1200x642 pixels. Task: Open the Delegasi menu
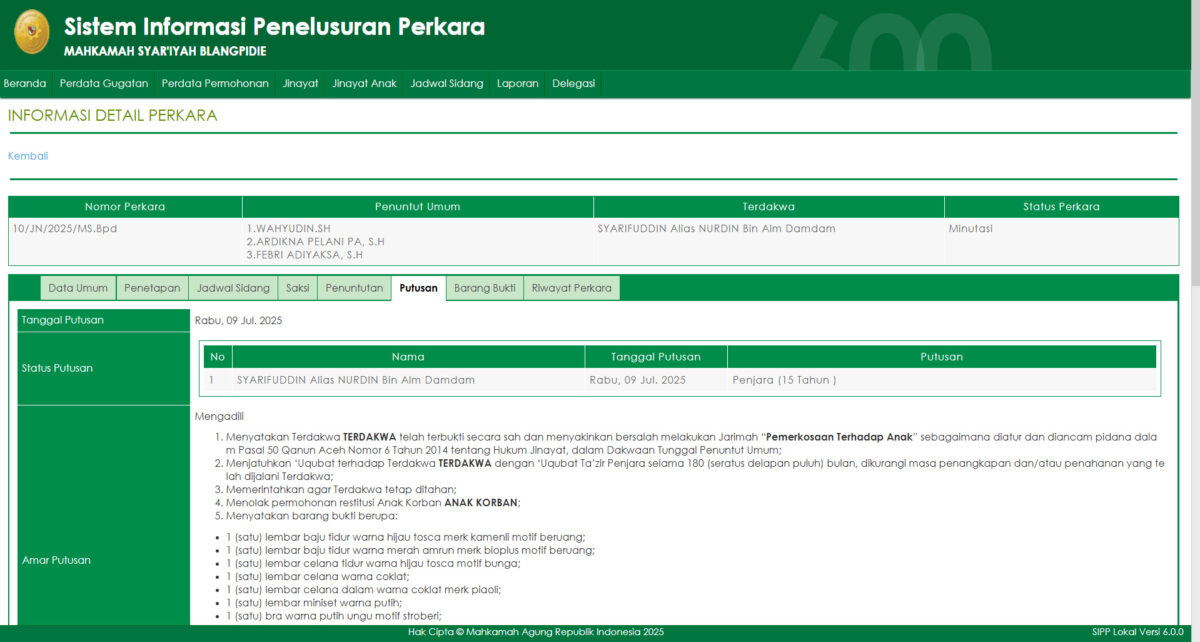(573, 84)
